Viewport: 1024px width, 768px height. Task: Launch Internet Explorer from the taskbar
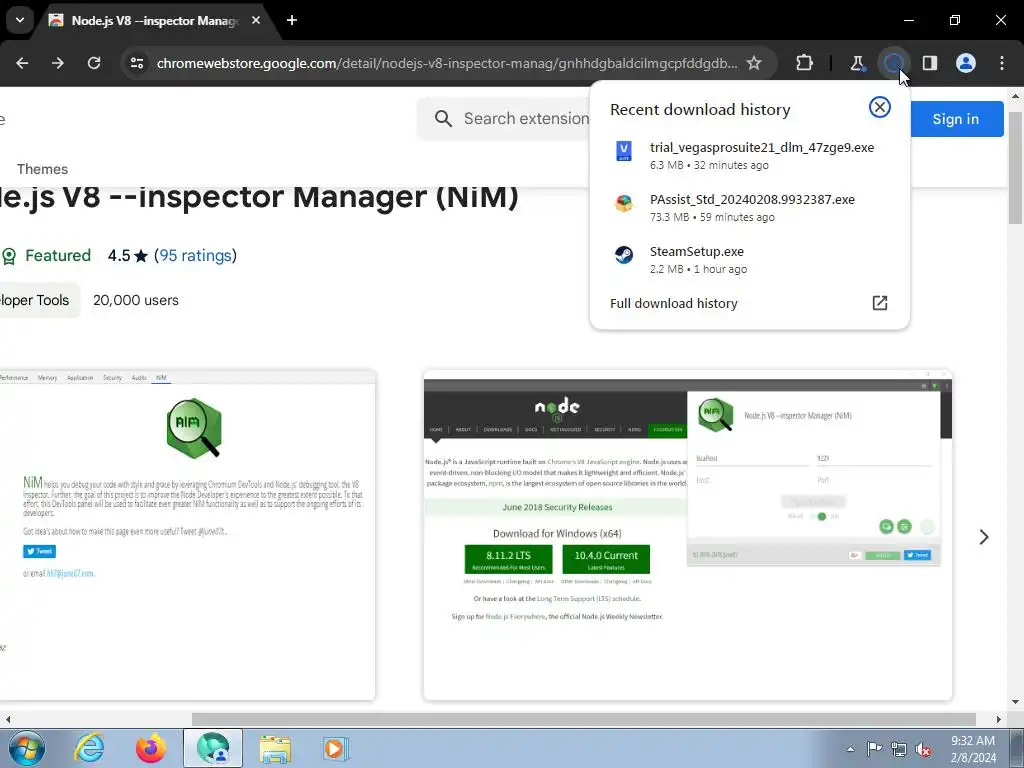(89, 748)
